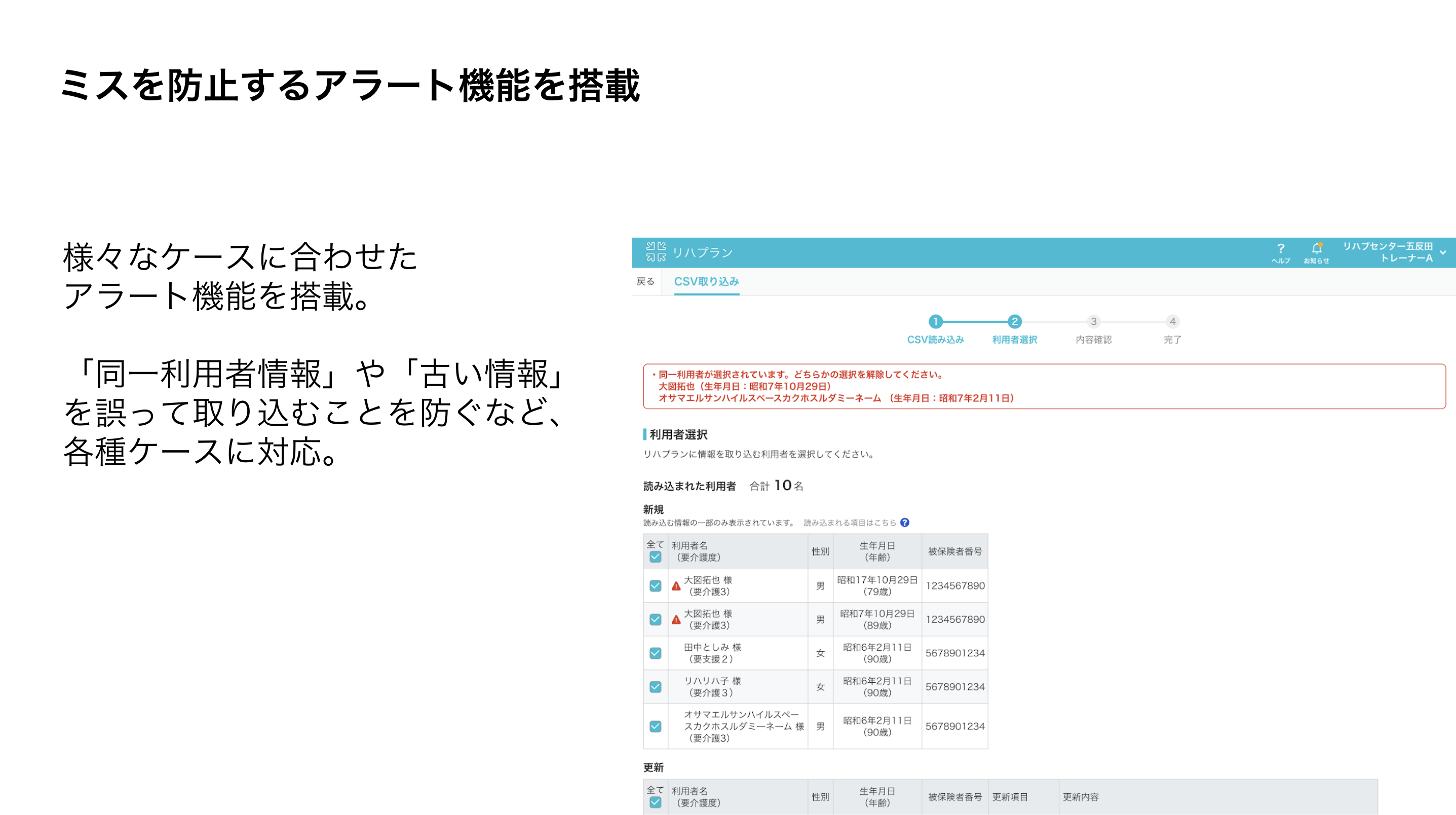Open the ヘルプ question mark icon

click(x=1280, y=249)
